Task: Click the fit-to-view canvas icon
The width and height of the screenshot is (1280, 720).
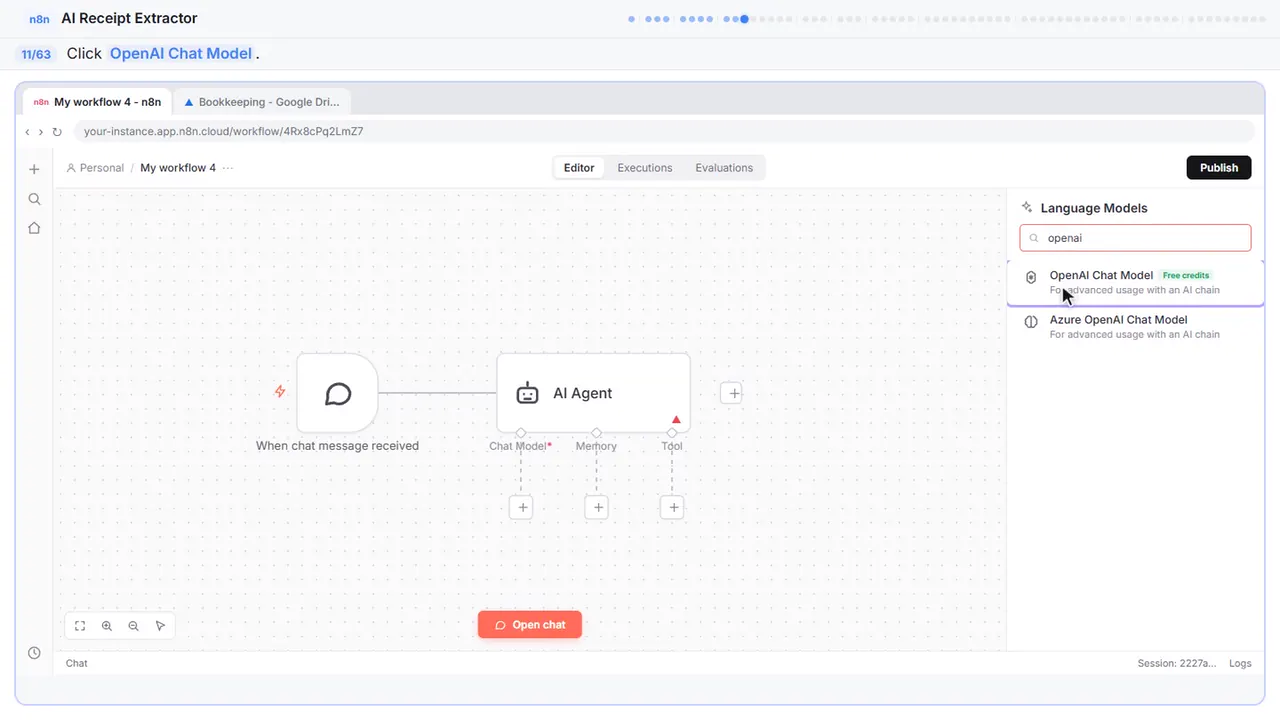Action: tap(80, 626)
